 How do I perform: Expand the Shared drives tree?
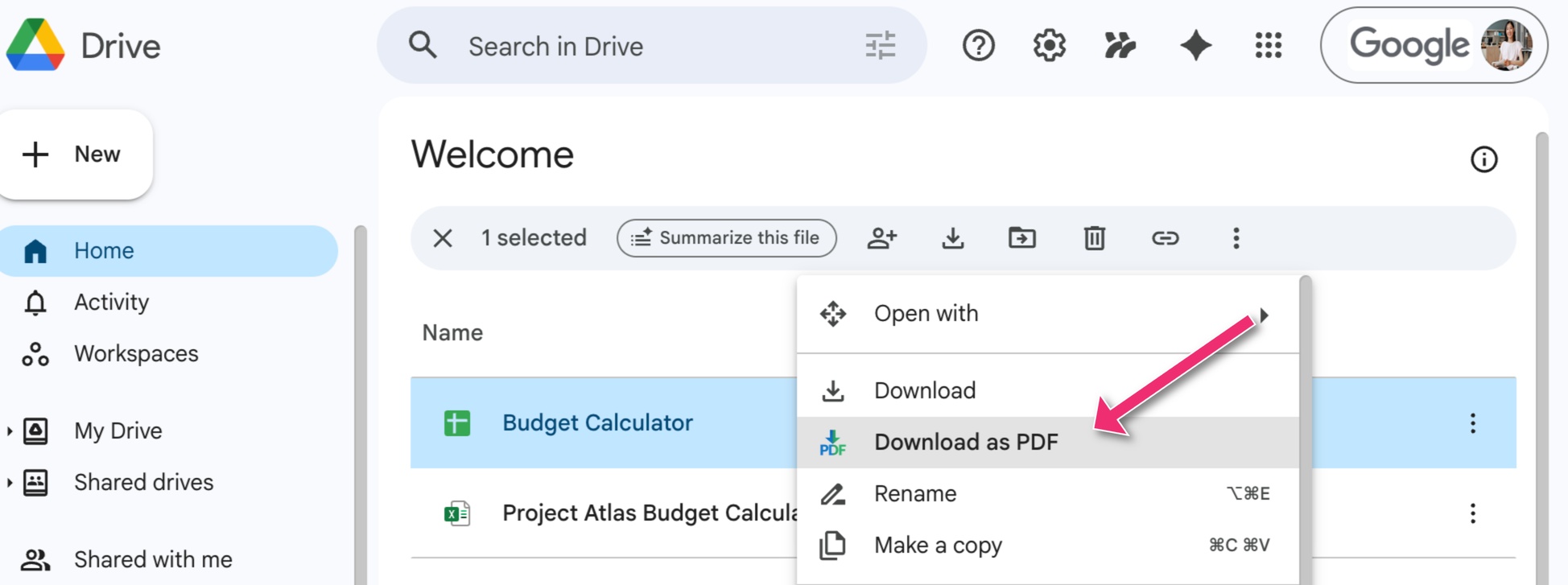(10, 483)
